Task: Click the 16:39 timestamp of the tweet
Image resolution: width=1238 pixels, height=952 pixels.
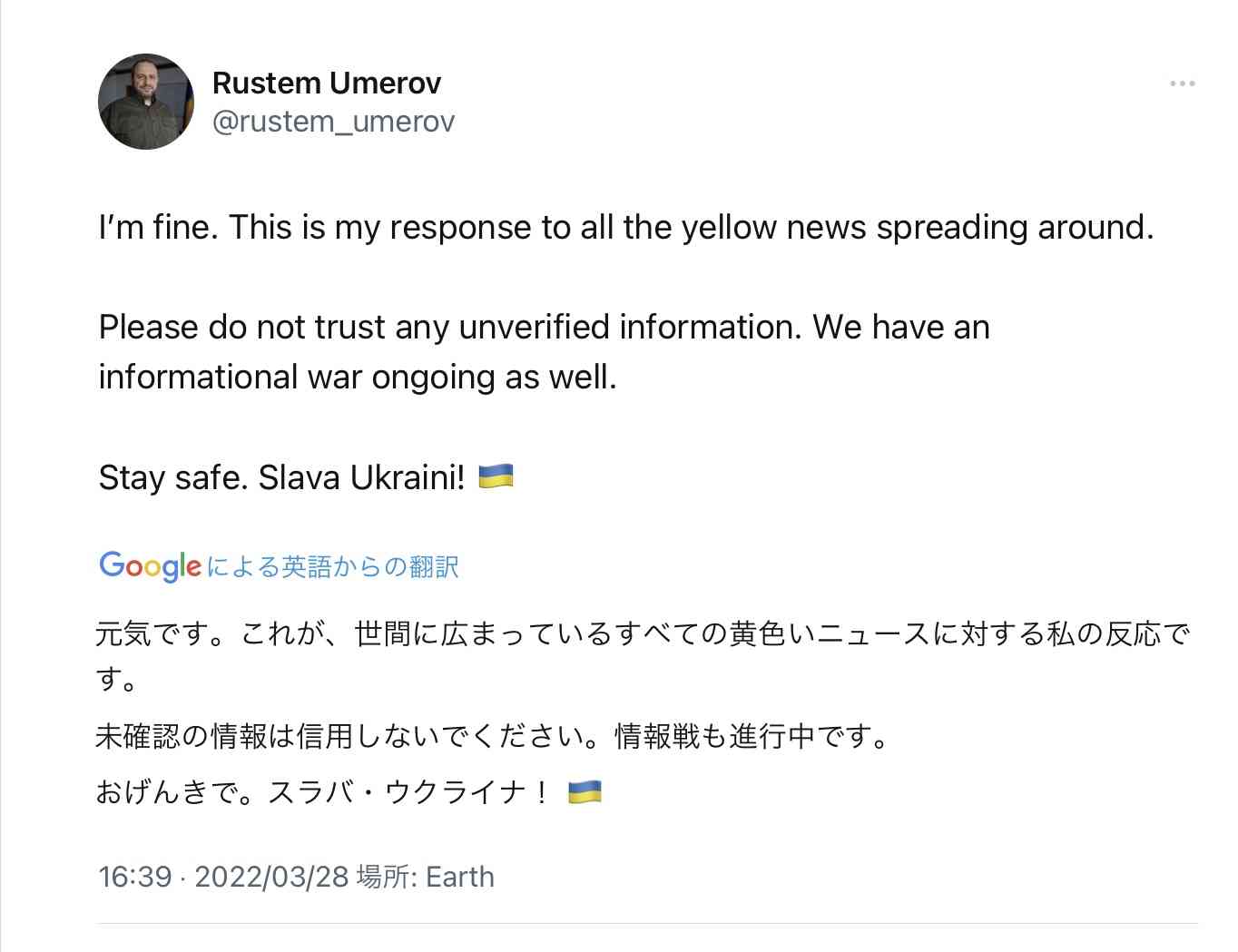Action: tap(135, 877)
